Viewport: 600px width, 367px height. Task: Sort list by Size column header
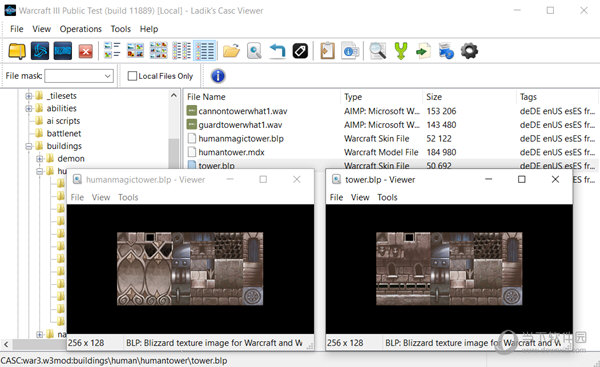[434, 97]
